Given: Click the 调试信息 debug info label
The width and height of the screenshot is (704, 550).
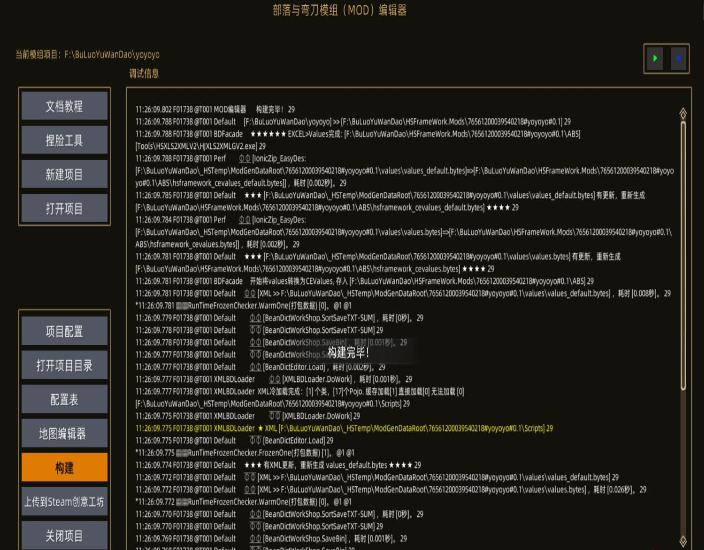Looking at the screenshot, I should click(x=144, y=73).
